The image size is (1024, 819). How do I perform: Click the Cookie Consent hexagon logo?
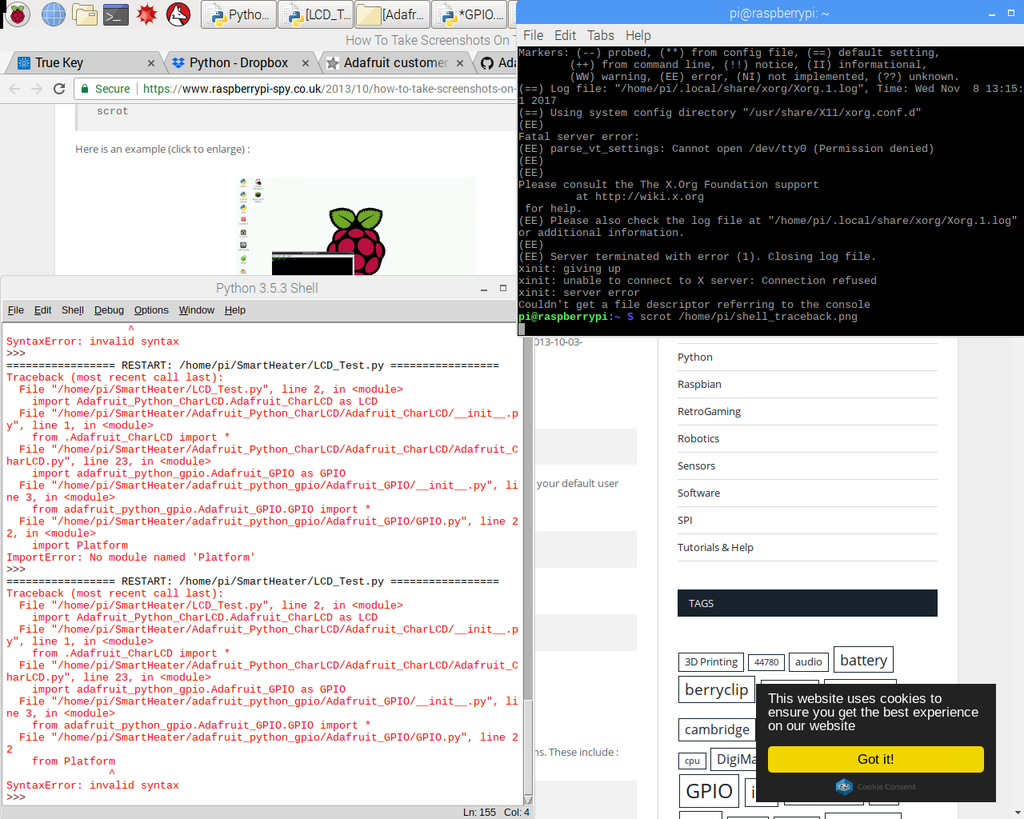pyautogui.click(x=843, y=787)
